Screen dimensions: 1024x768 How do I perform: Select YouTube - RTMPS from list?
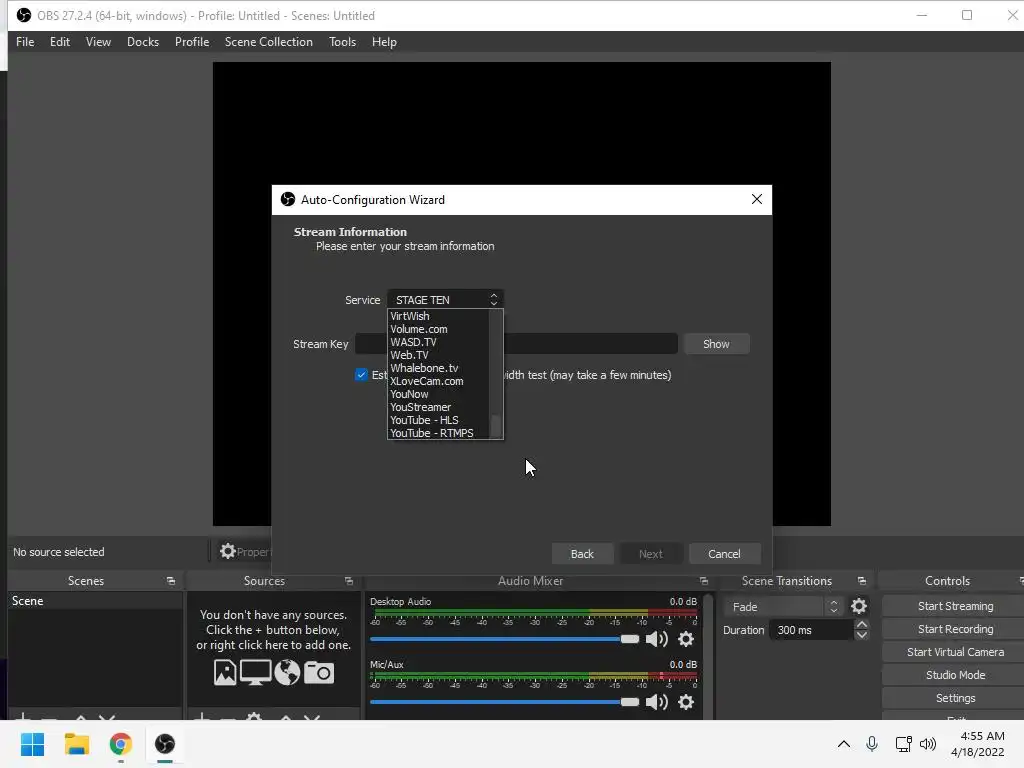click(438, 433)
